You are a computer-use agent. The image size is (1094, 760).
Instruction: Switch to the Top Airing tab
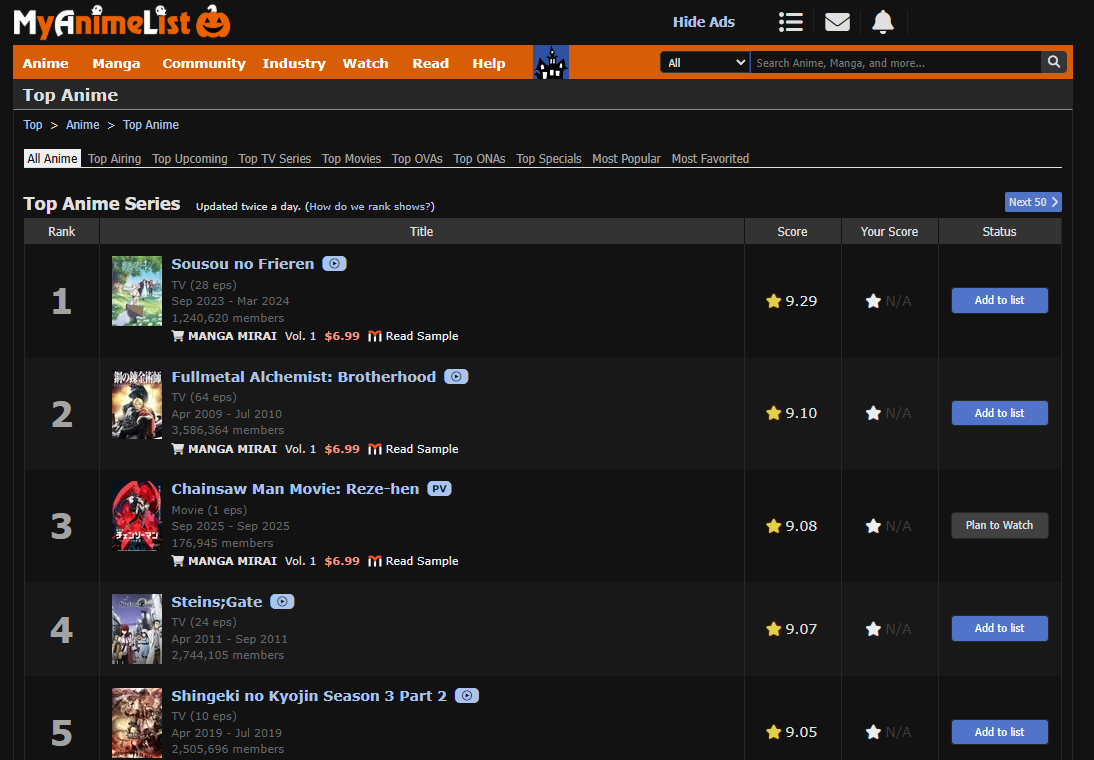click(x=114, y=158)
